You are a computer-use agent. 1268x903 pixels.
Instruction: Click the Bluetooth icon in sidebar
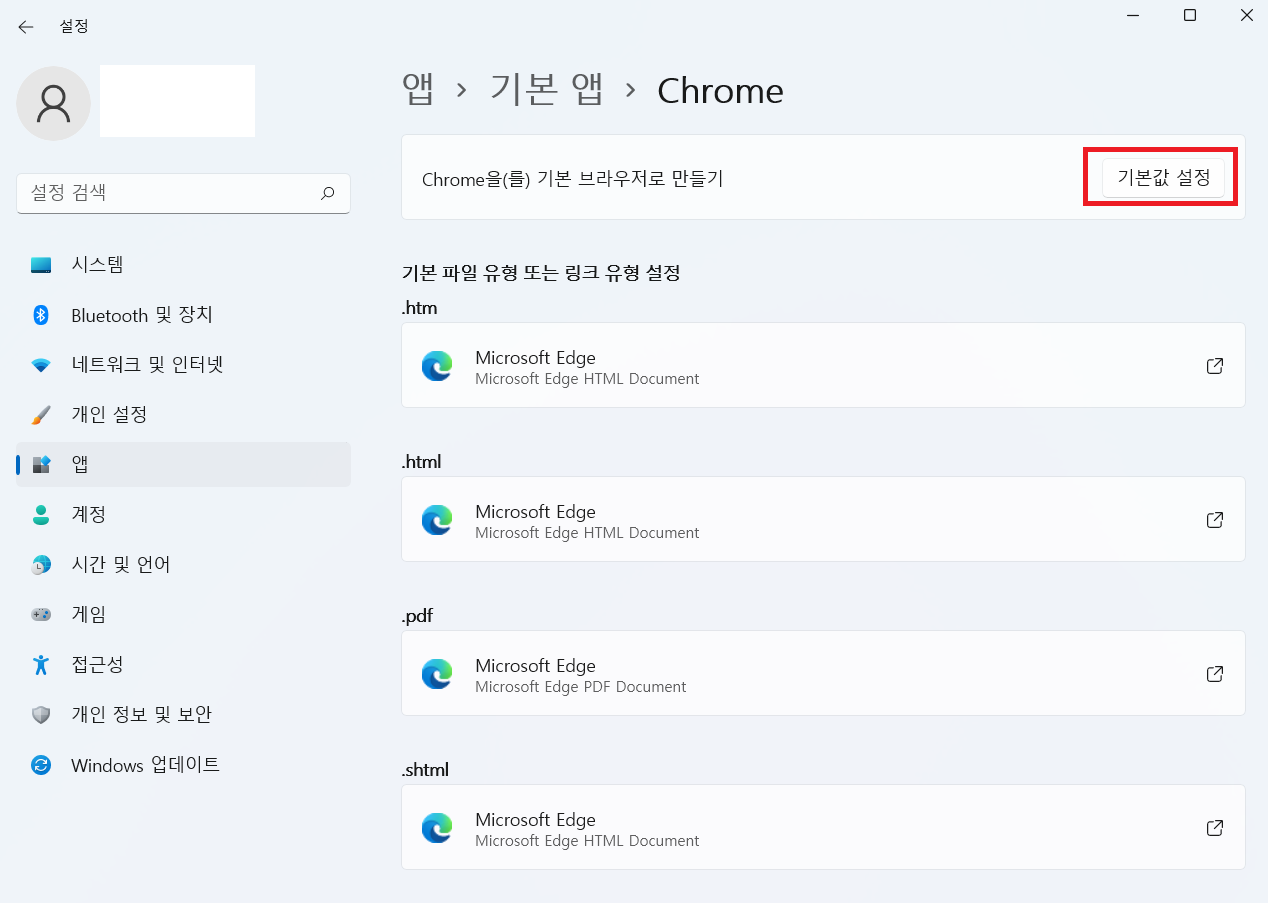click(x=41, y=315)
